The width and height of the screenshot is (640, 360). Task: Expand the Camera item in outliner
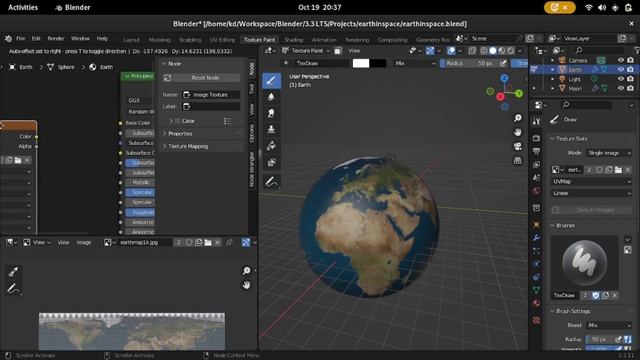click(x=553, y=60)
